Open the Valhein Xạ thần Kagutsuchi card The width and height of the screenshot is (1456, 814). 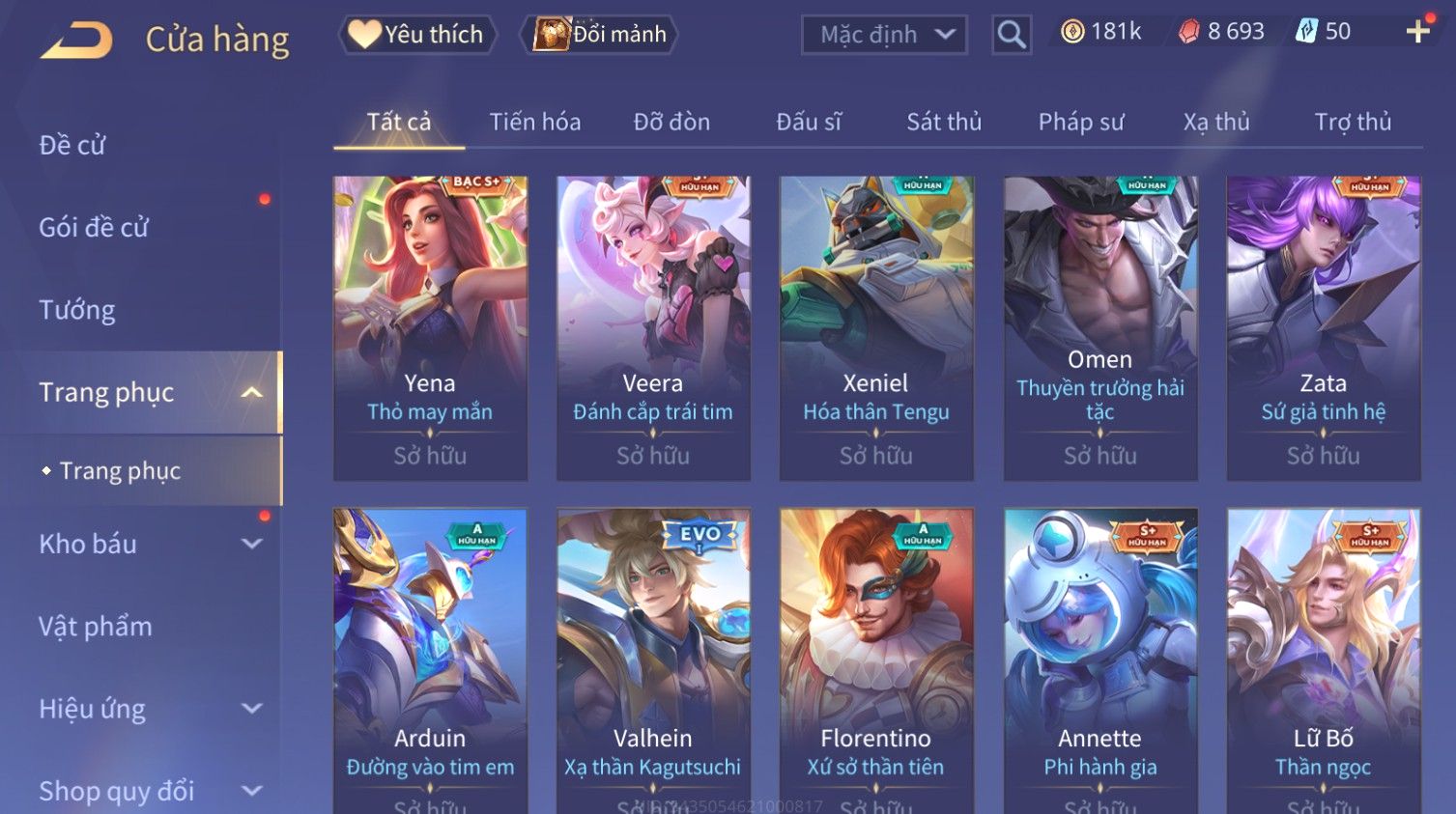tap(653, 661)
